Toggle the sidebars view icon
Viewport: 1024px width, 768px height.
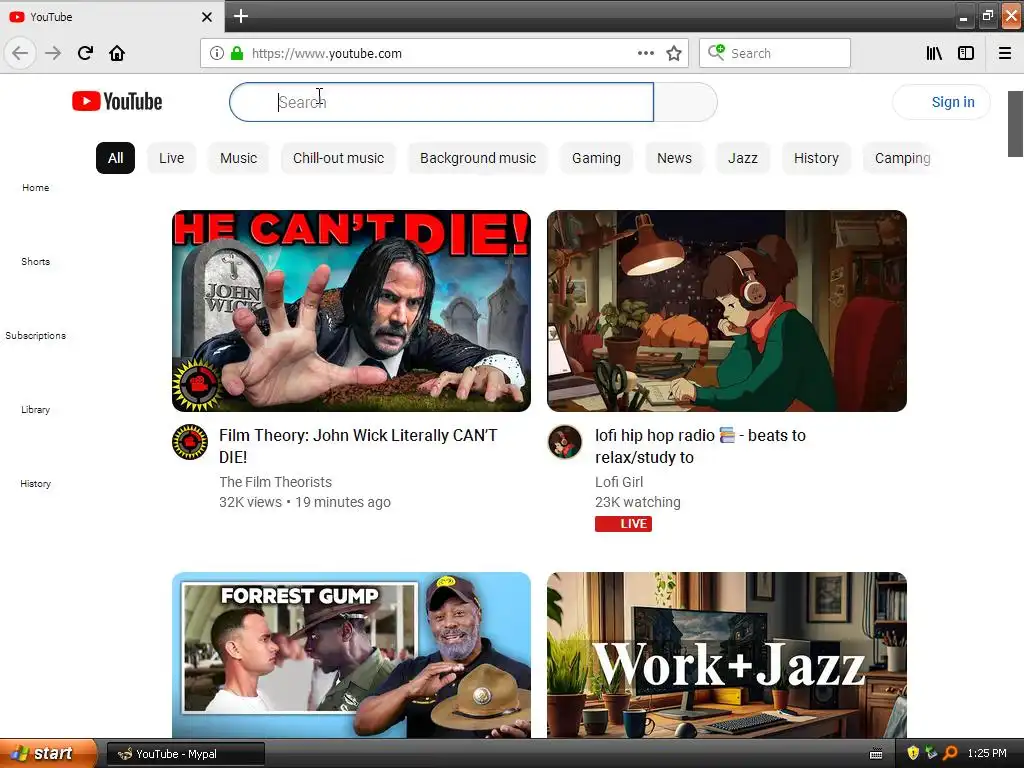(x=966, y=53)
